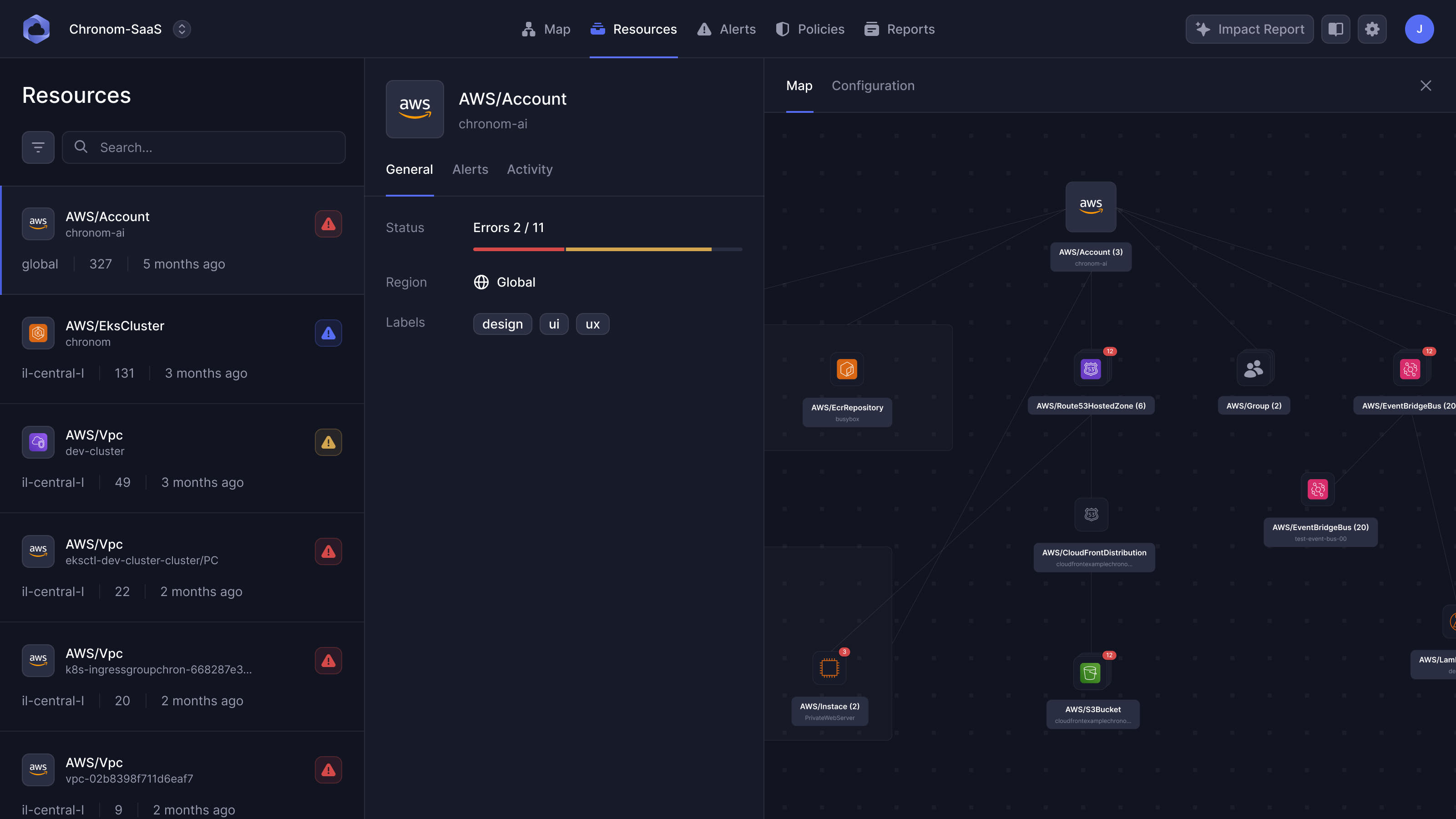Click the design label chip

502,324
